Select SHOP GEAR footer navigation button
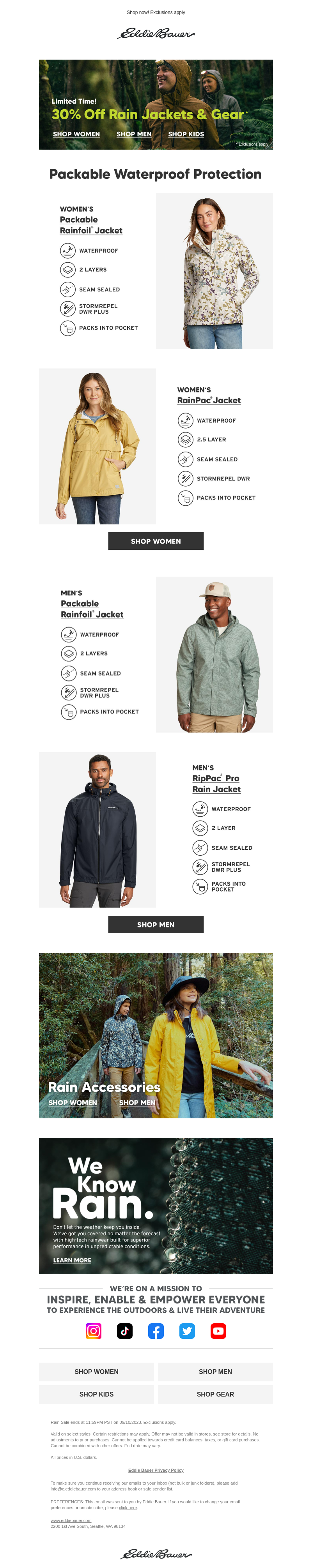The height and width of the screenshot is (1568, 312). [215, 1394]
